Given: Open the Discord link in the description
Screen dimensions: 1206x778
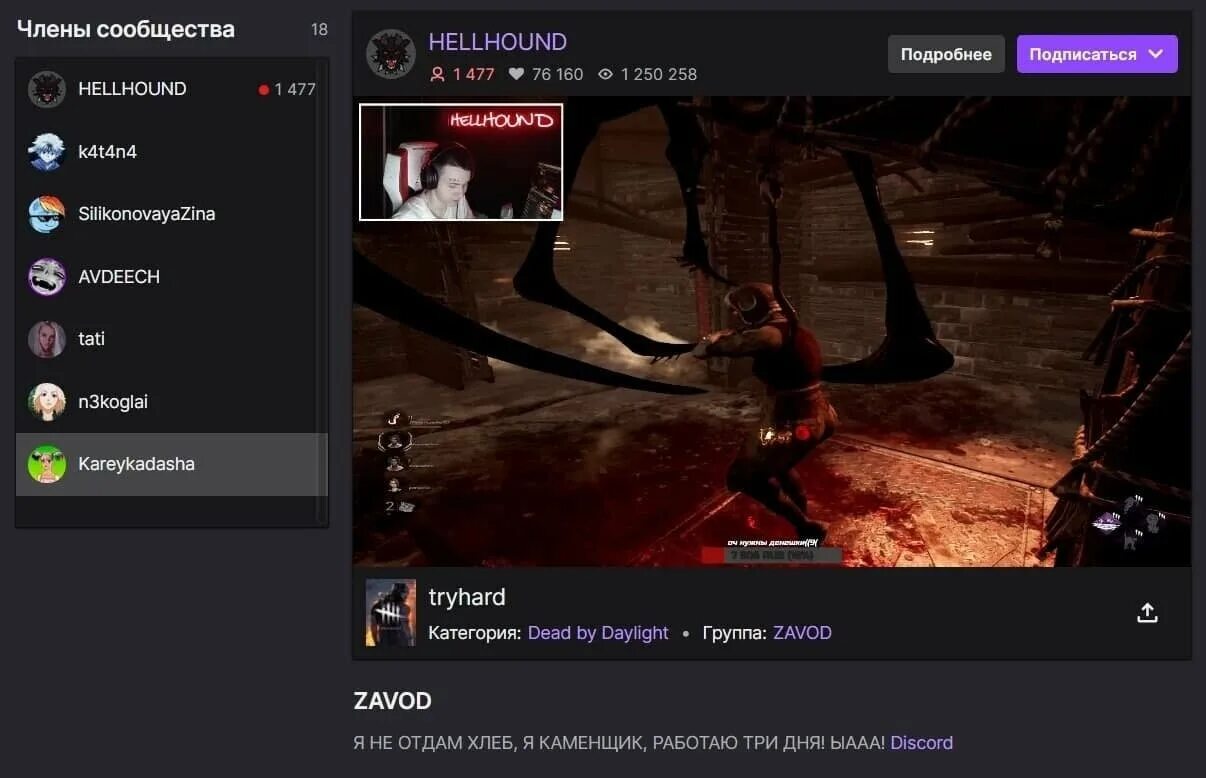Looking at the screenshot, I should tap(921, 743).
